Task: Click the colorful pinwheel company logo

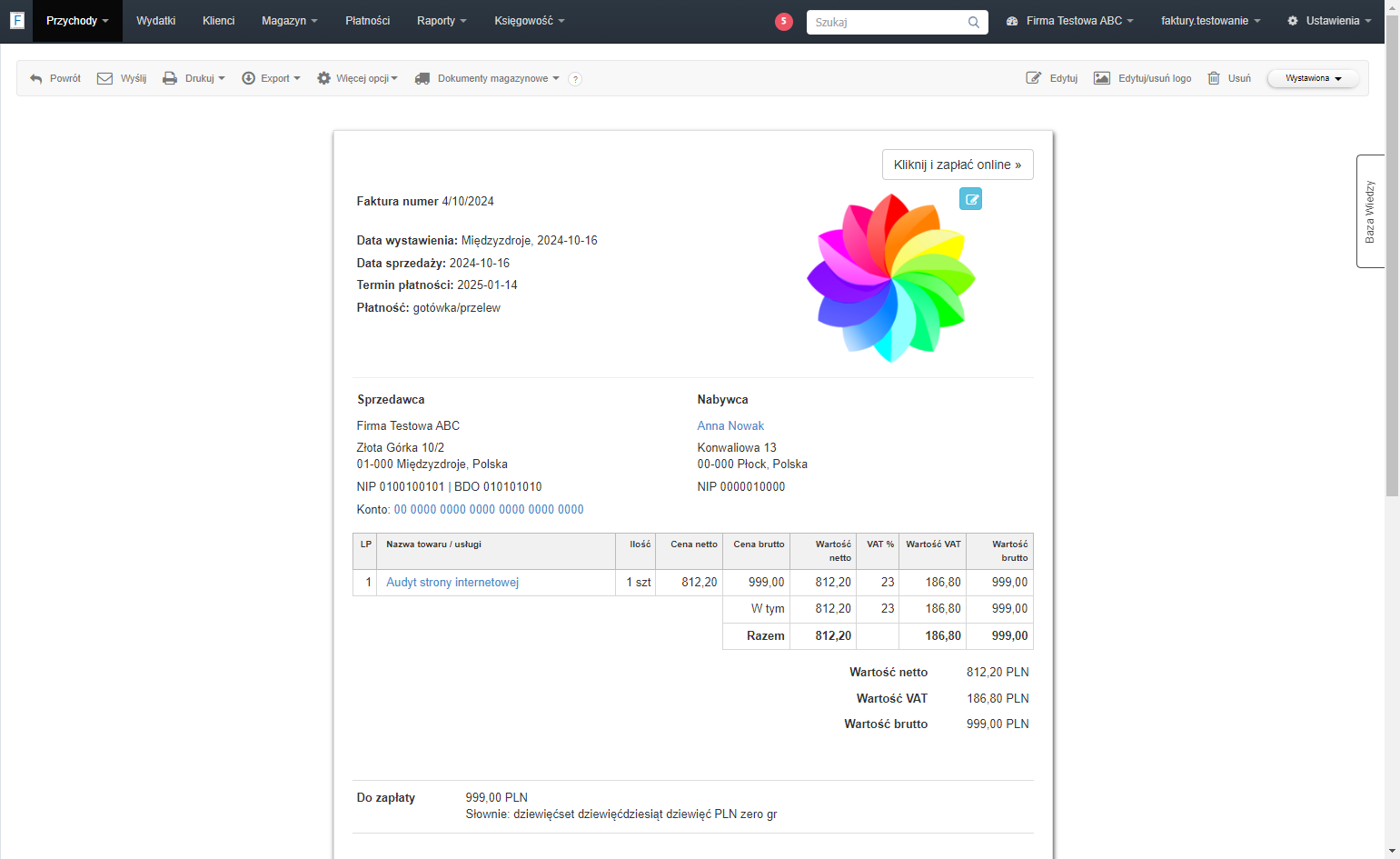Action: [x=891, y=278]
